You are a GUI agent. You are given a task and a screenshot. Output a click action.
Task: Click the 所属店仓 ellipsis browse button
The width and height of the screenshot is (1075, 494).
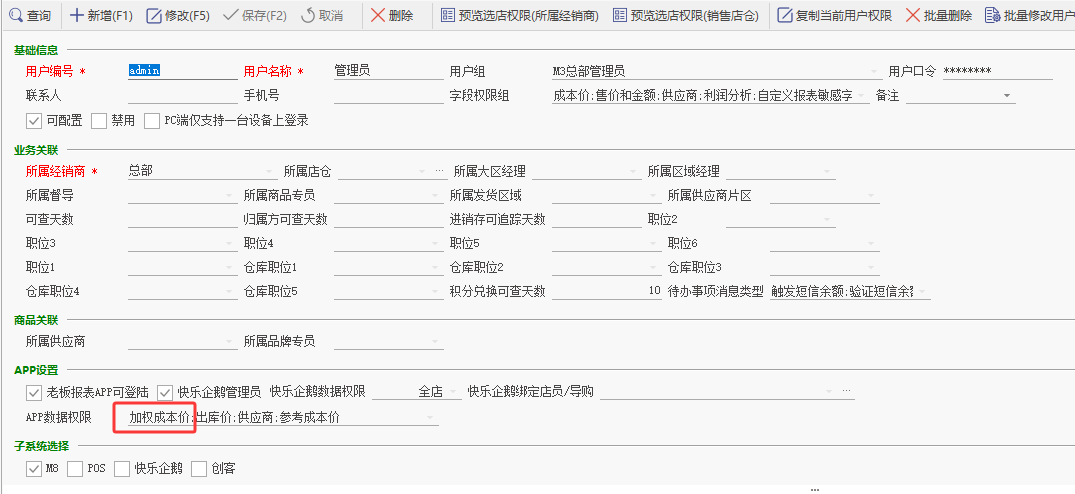(x=438, y=171)
